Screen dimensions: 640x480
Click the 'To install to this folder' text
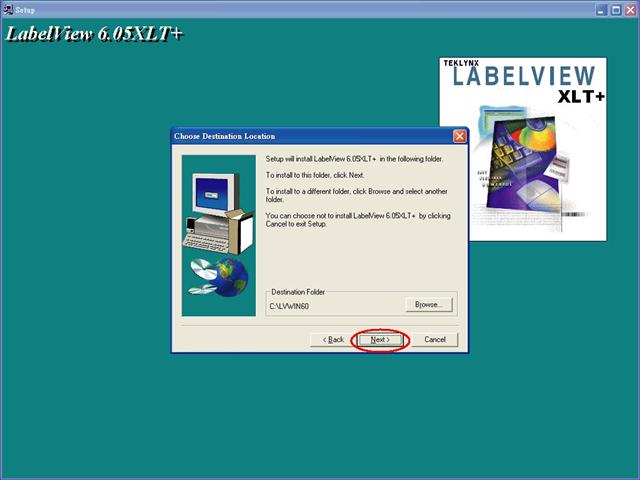tap(315, 175)
